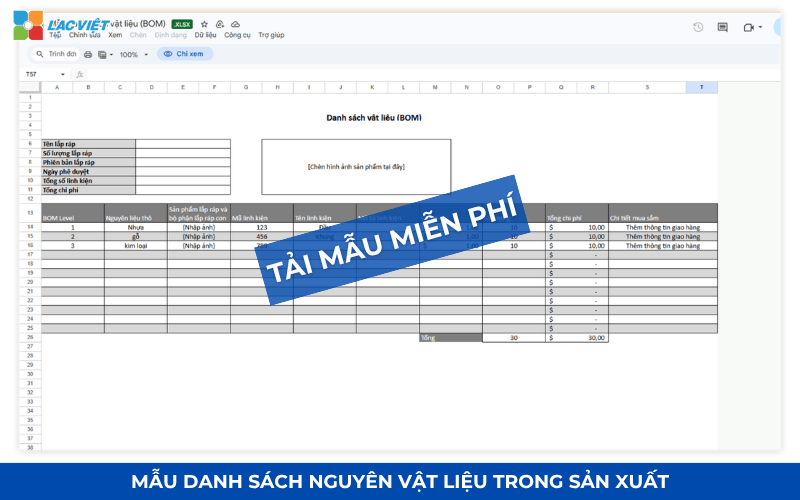Select row 26 header
Image resolution: width=800 pixels, height=500 pixels.
point(30,337)
